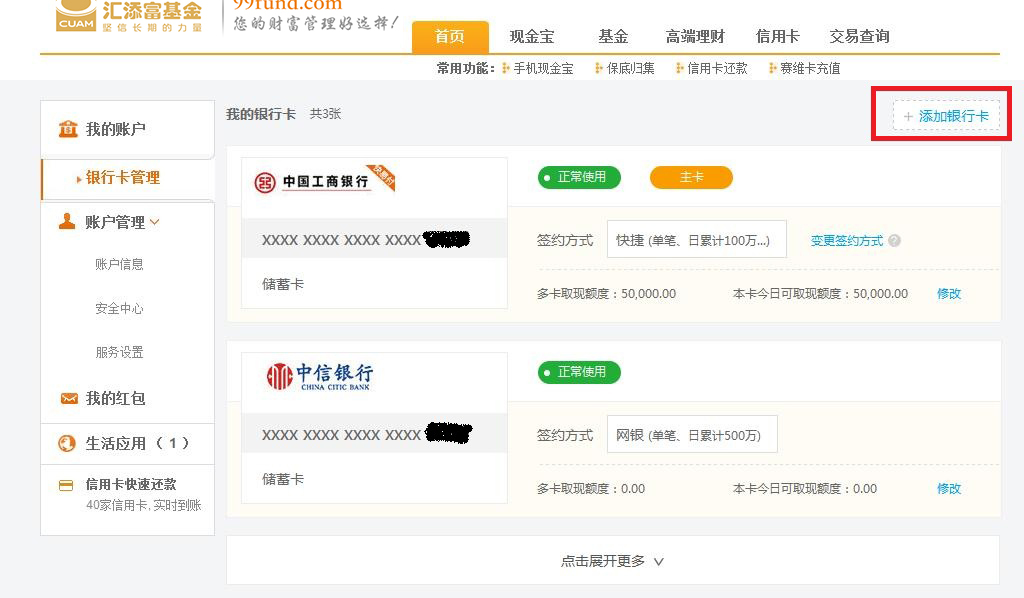Select 安全中心 in the sidebar

click(119, 308)
